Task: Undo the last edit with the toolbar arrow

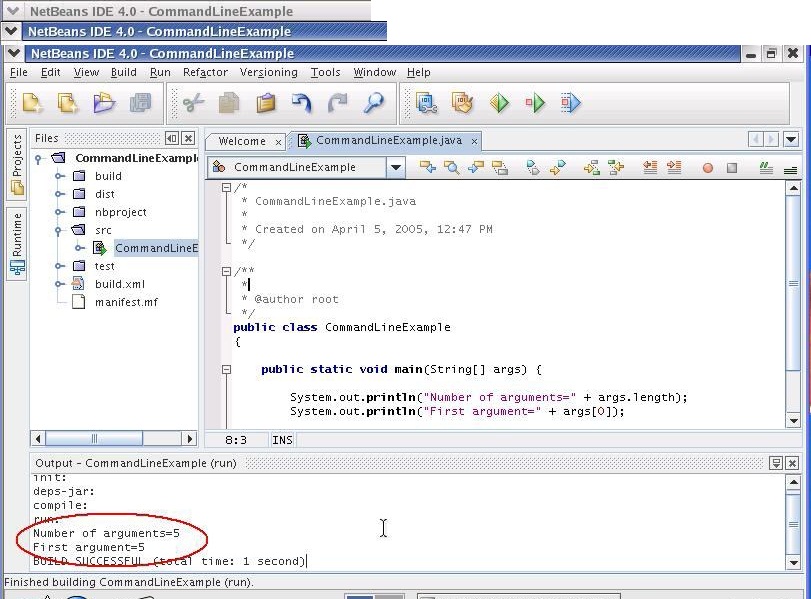Action: (302, 102)
